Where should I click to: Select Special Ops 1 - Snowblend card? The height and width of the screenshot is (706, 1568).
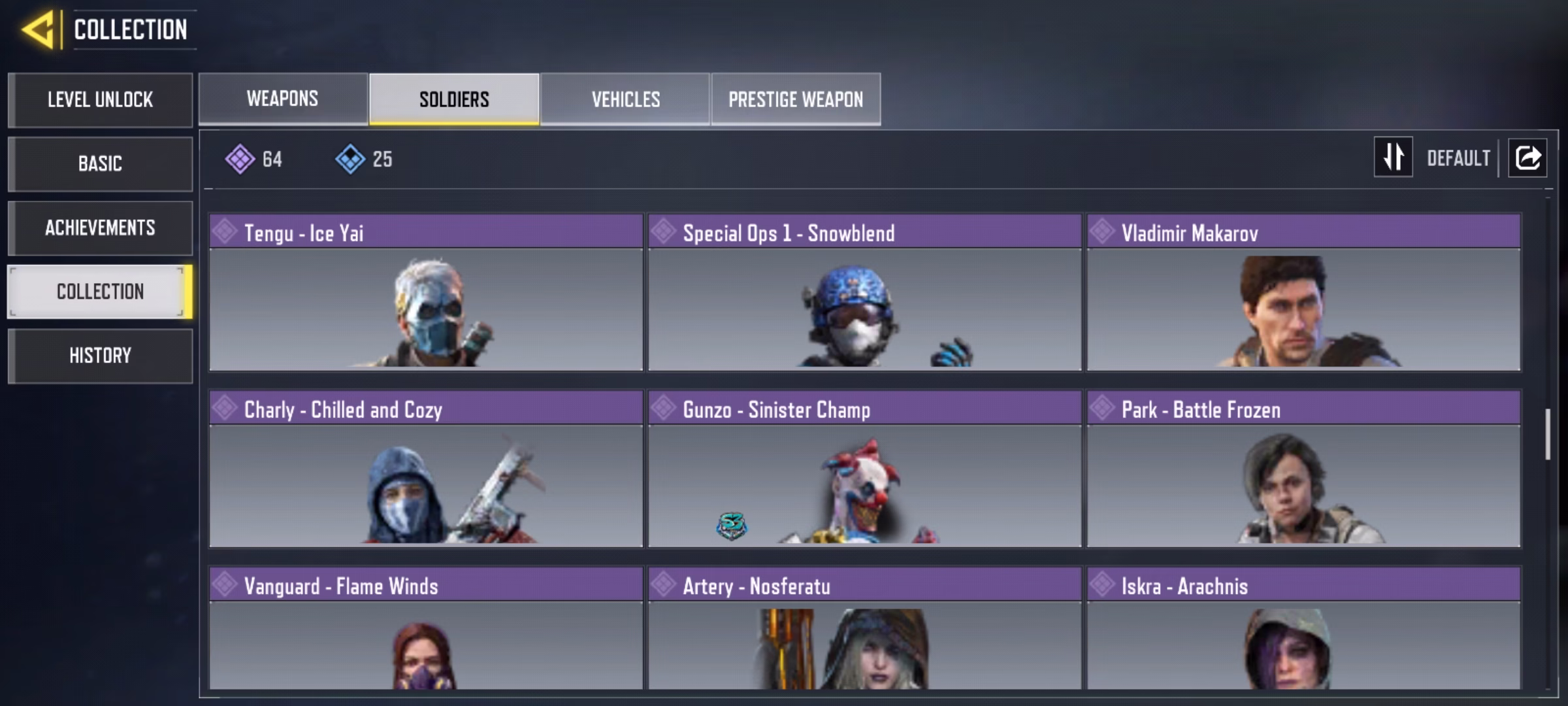(x=864, y=292)
